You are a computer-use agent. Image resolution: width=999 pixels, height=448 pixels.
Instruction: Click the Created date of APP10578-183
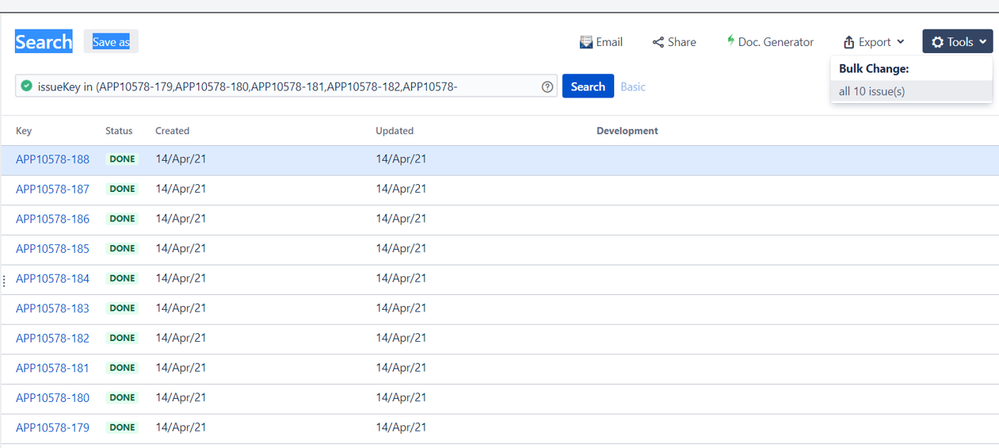[181, 308]
